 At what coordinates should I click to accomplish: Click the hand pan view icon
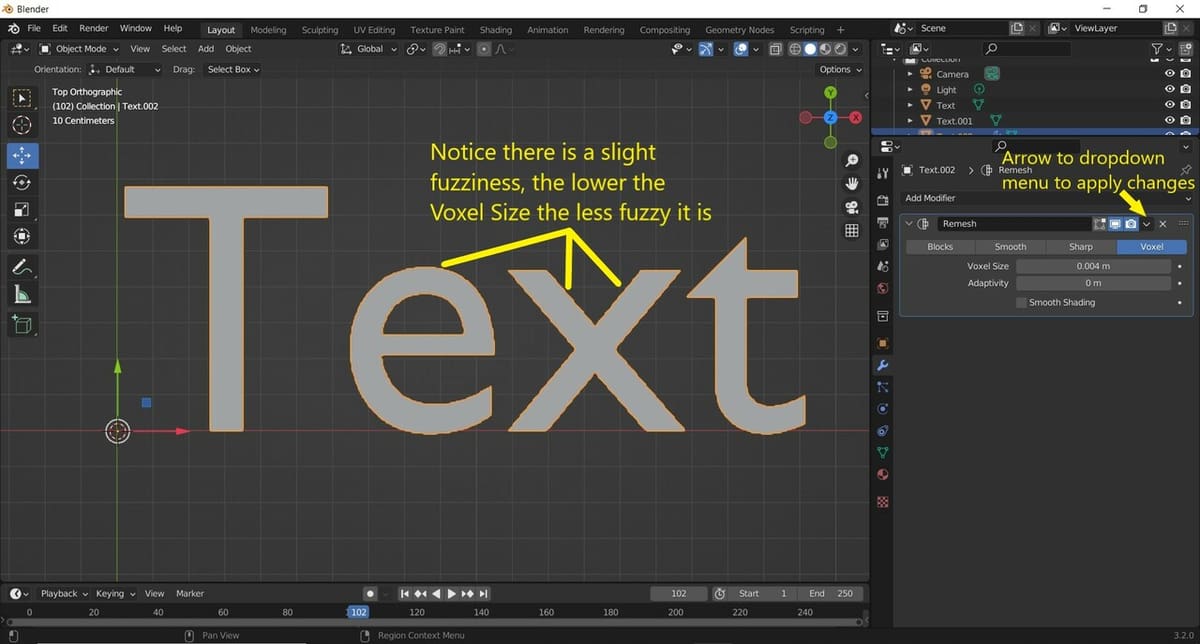tap(852, 184)
